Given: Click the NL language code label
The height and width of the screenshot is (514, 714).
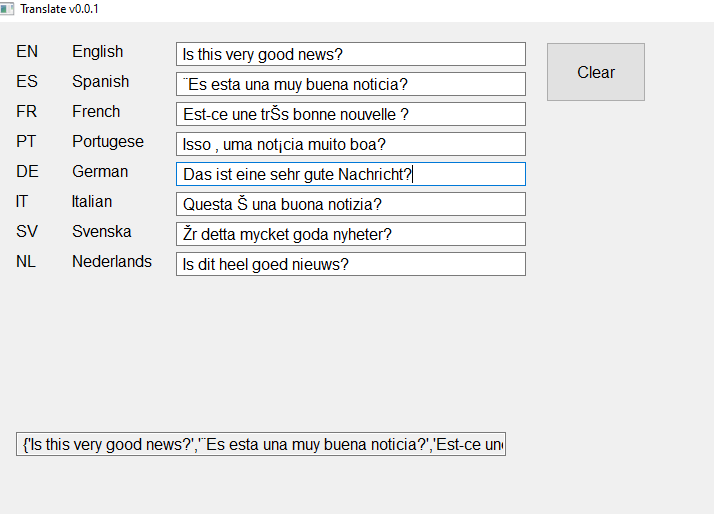Looking at the screenshot, I should coord(27,262).
